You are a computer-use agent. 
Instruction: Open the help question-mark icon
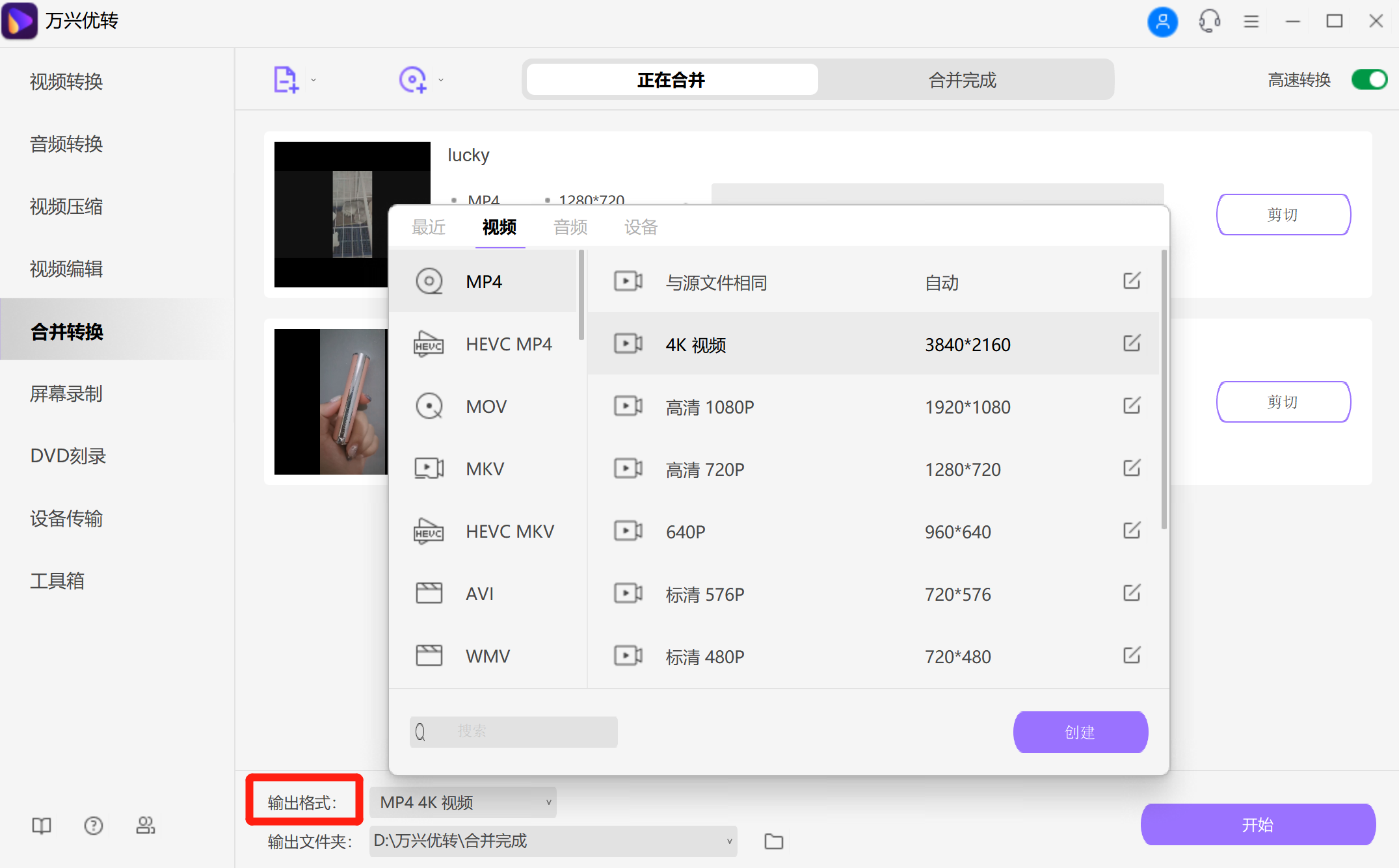tap(93, 825)
